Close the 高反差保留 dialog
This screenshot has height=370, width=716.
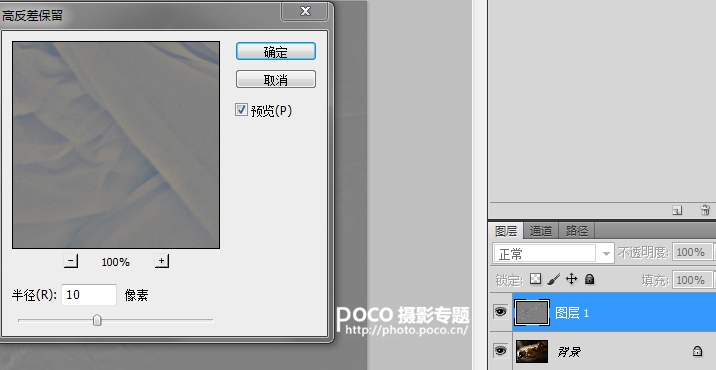(x=305, y=11)
